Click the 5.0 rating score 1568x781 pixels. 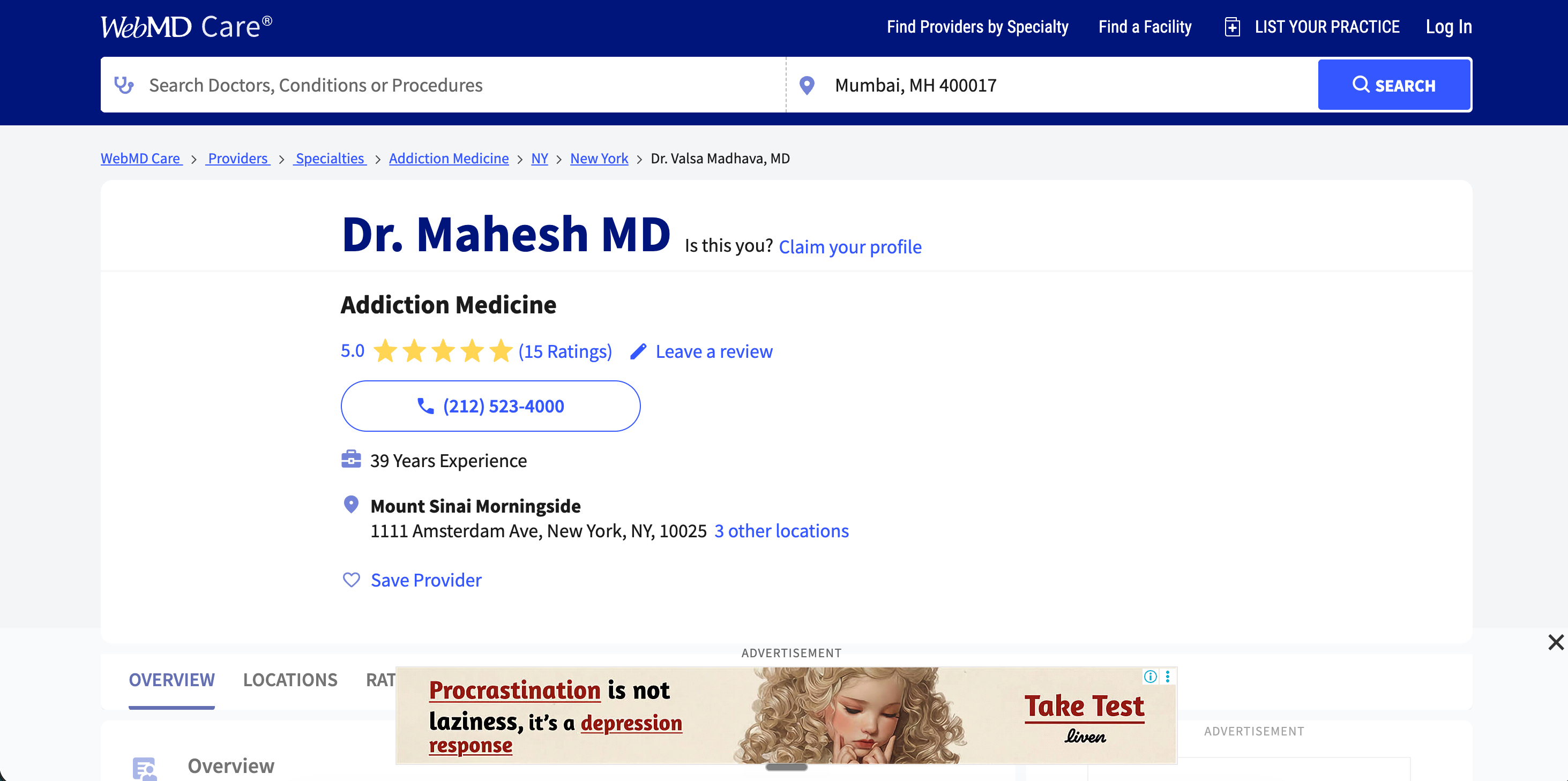[x=352, y=351]
